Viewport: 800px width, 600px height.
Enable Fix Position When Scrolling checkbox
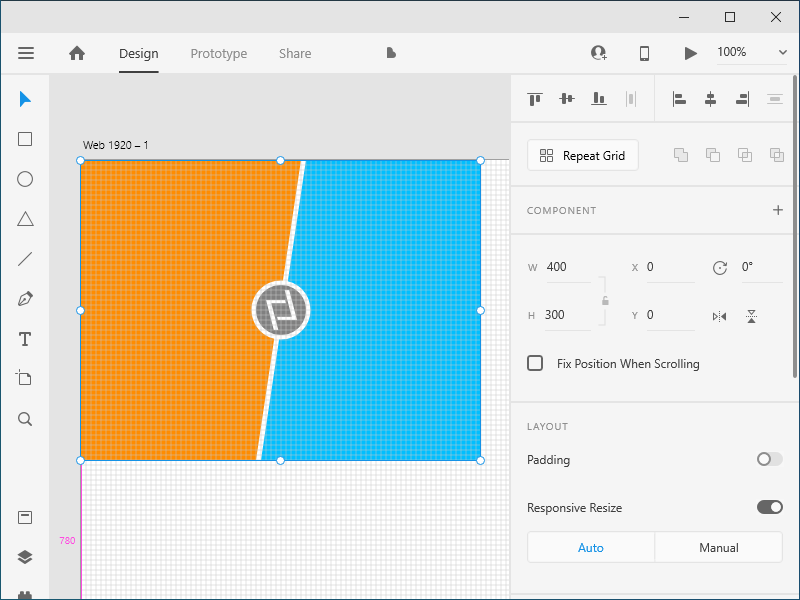tap(535, 363)
